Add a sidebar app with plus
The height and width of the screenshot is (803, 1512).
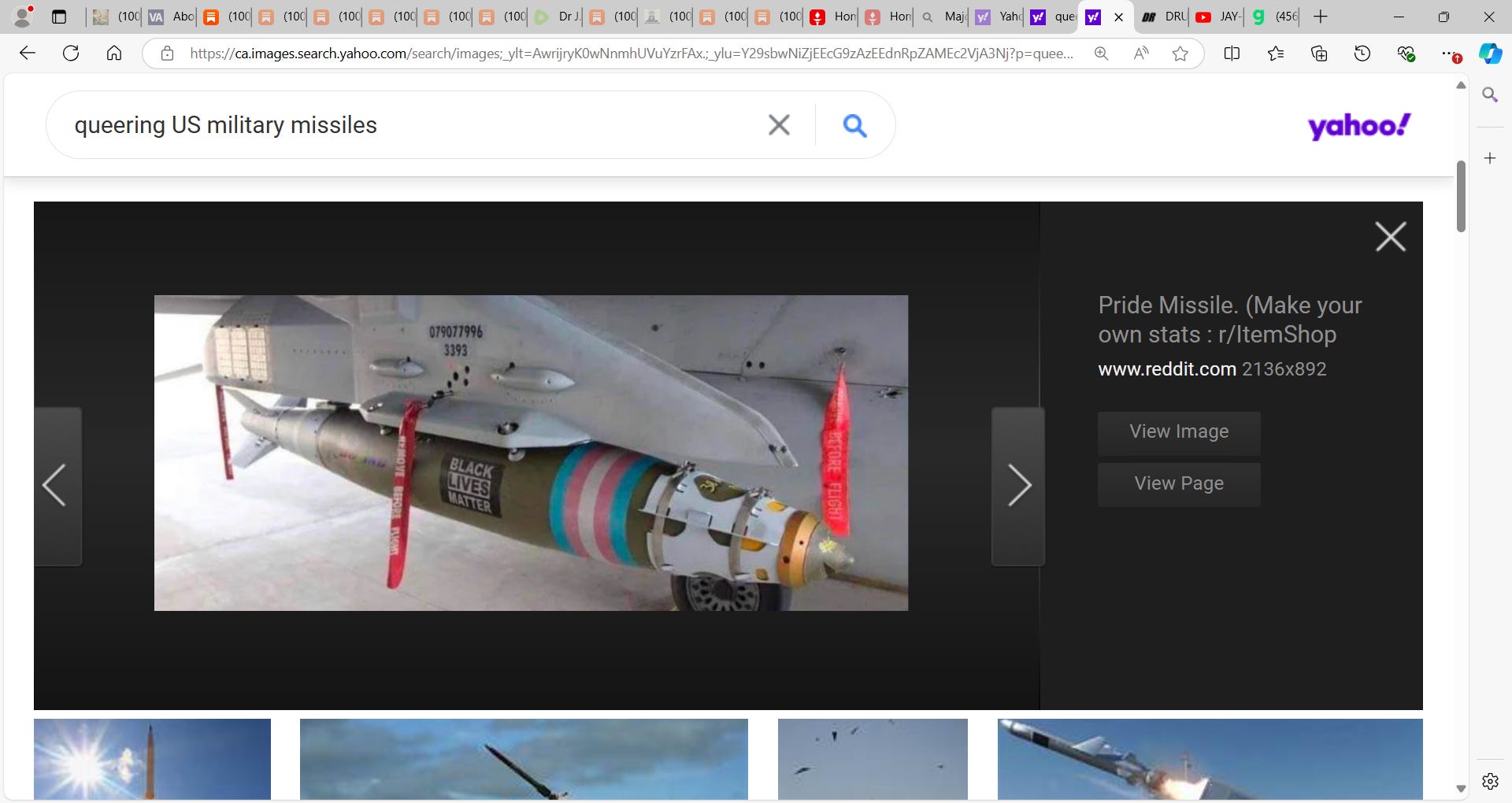1490,158
